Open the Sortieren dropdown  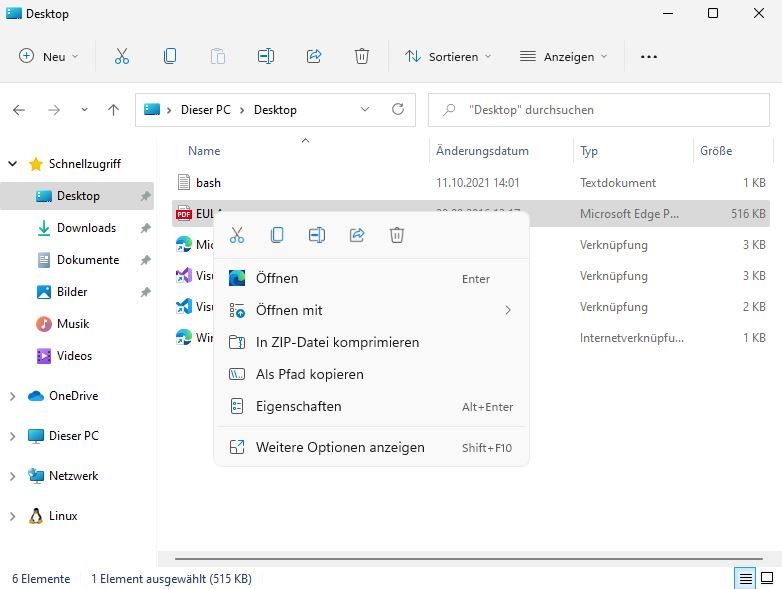(x=448, y=56)
